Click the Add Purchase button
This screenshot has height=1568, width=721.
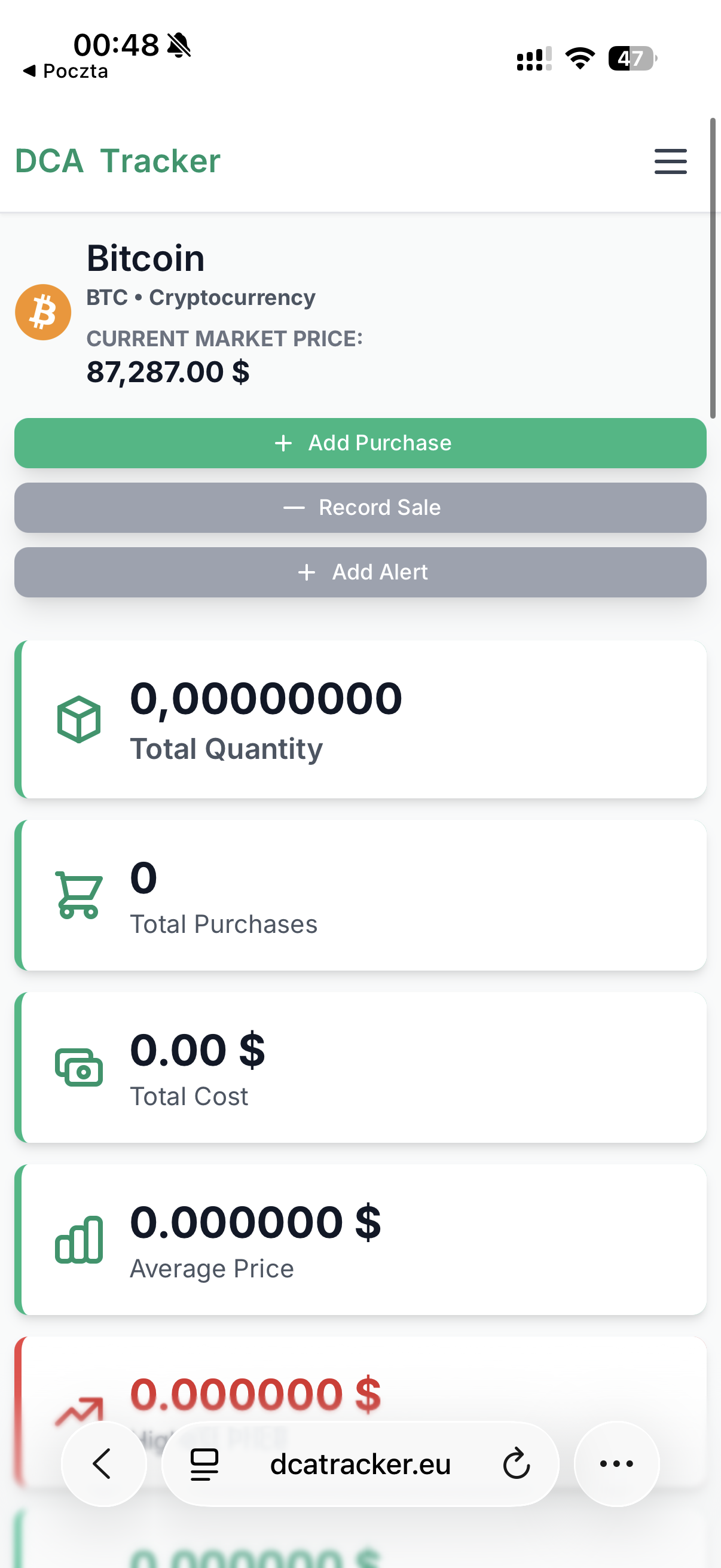360,443
